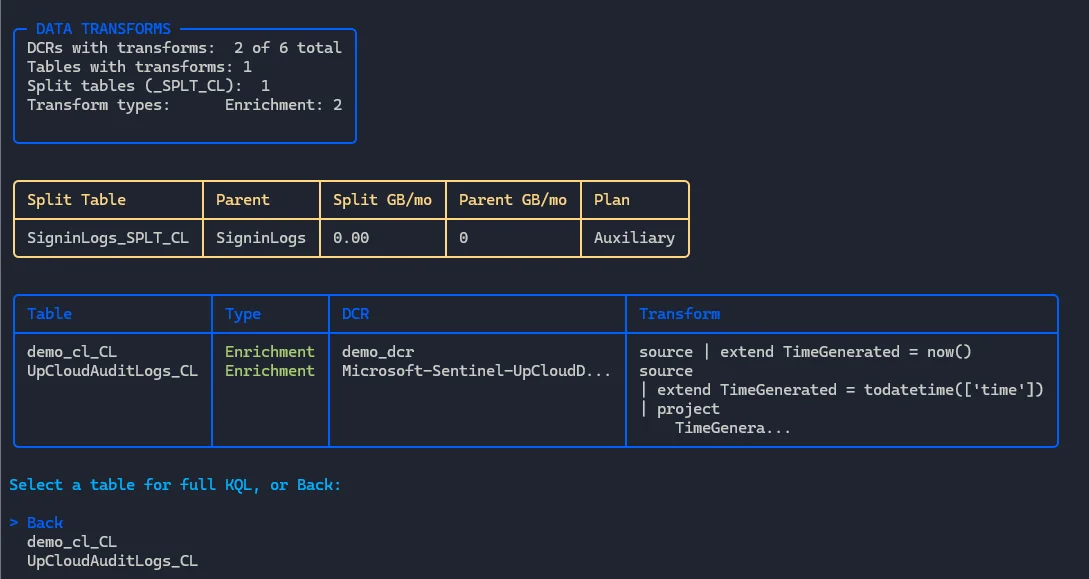Click demo_cl_CL in the transforms table row
Screen dimensions: 1089x579
pyautogui.click(x=72, y=352)
